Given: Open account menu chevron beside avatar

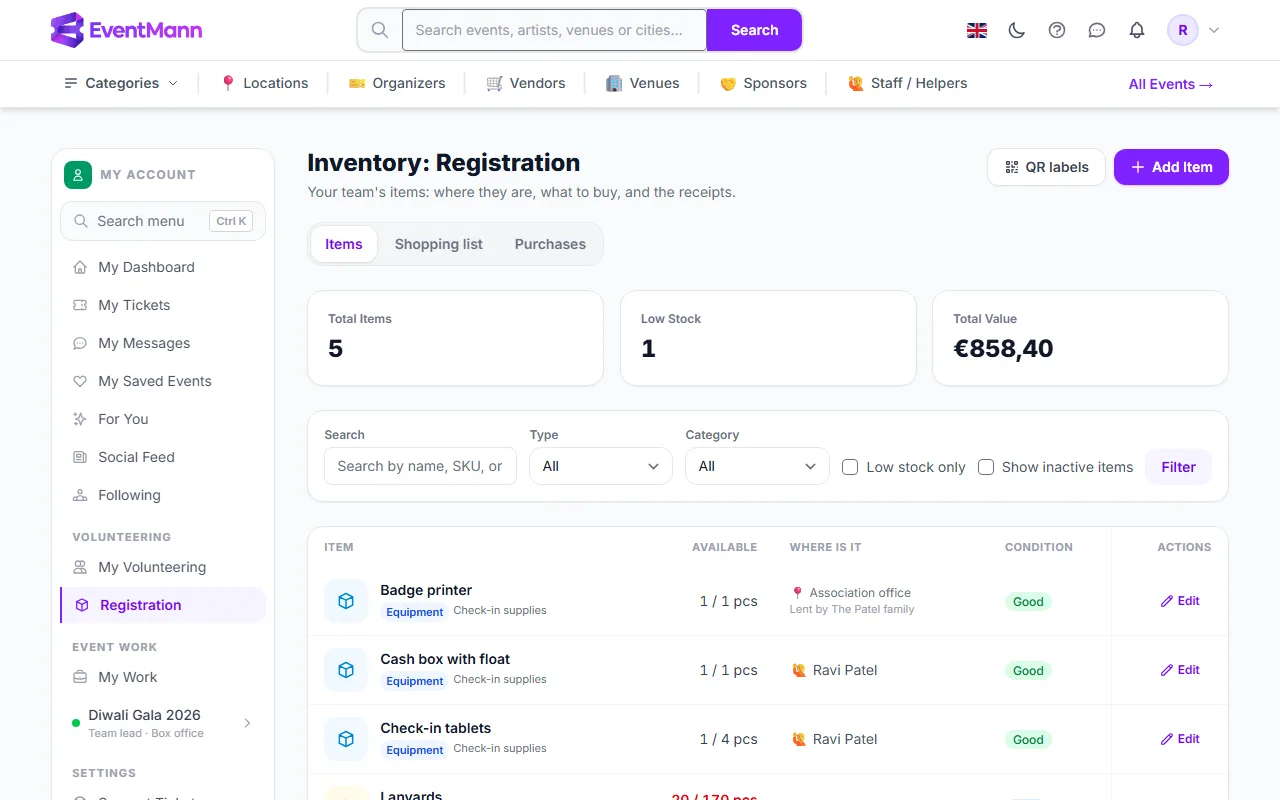Looking at the screenshot, I should point(1214,30).
